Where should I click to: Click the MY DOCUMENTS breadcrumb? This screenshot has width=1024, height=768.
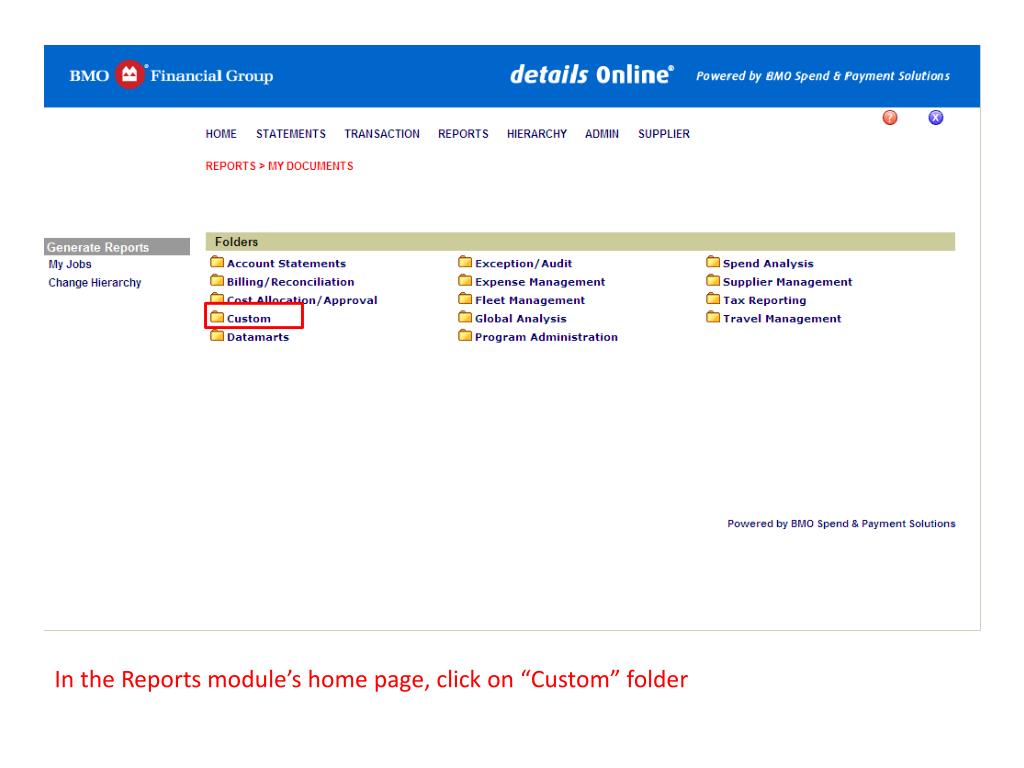tap(310, 166)
